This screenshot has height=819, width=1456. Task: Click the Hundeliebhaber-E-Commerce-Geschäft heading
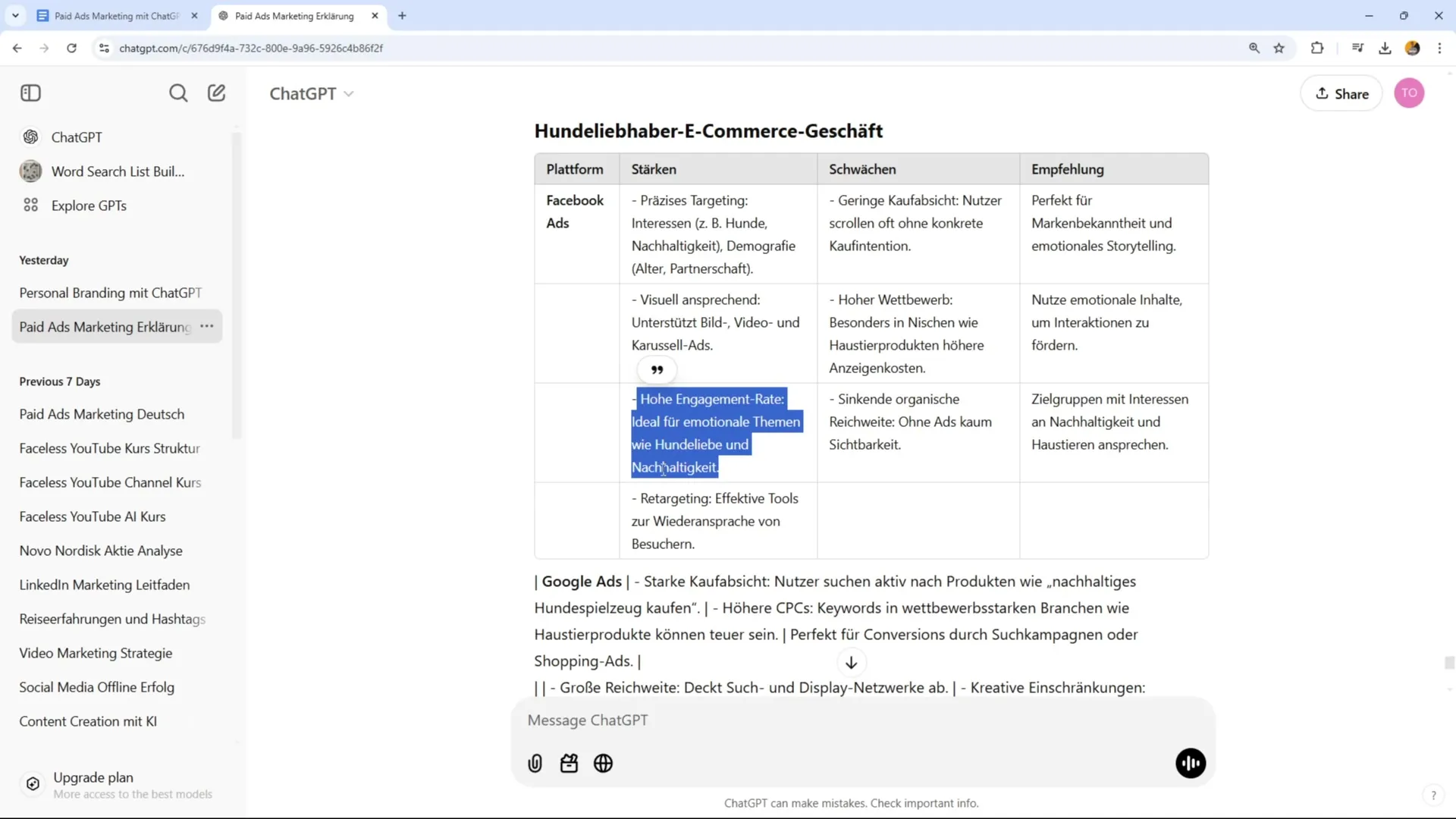pyautogui.click(x=708, y=130)
